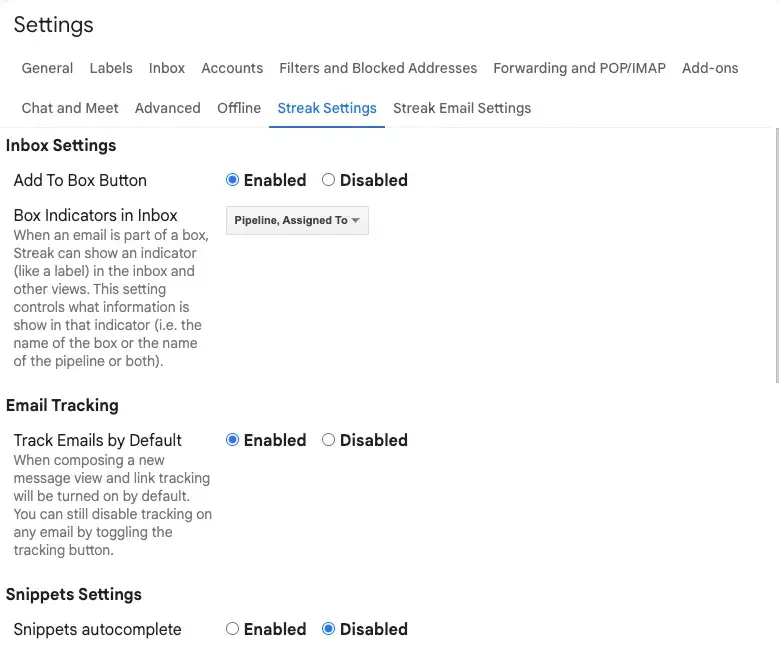Switch to the Add-ons tab

click(710, 68)
